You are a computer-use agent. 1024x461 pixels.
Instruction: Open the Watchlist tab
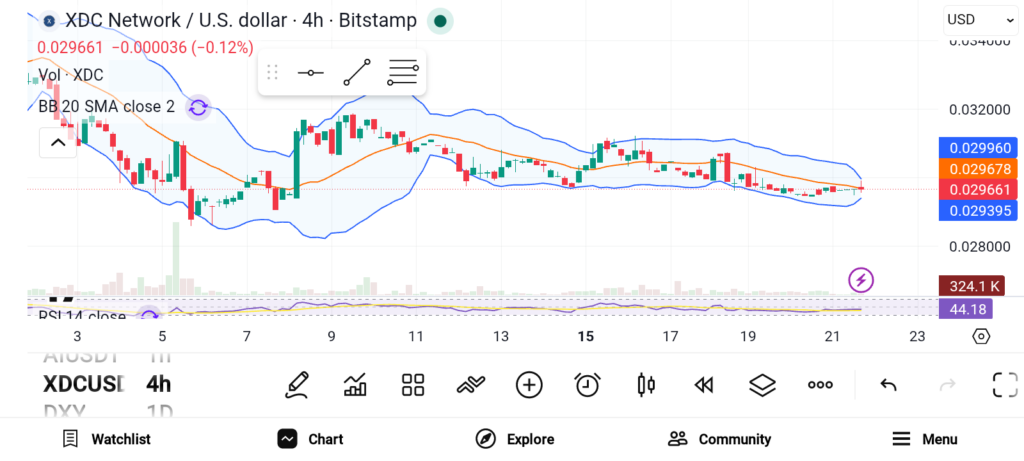pos(106,439)
